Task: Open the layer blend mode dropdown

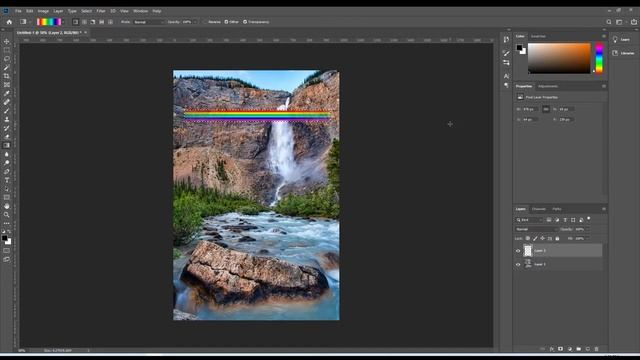Action: pos(536,229)
